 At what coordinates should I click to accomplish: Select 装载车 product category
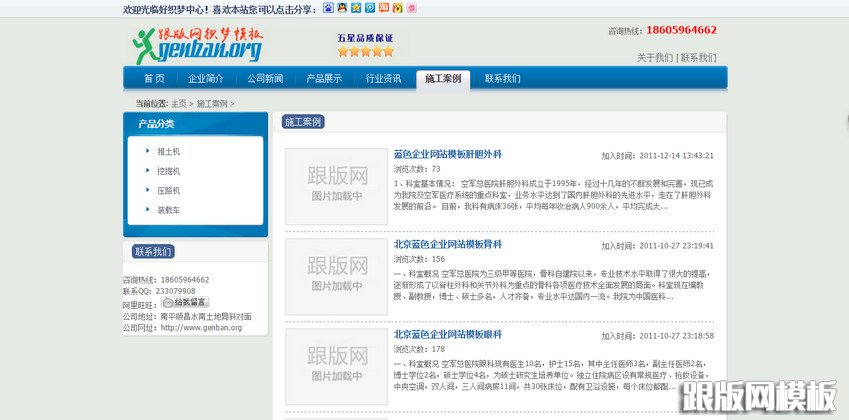point(168,210)
